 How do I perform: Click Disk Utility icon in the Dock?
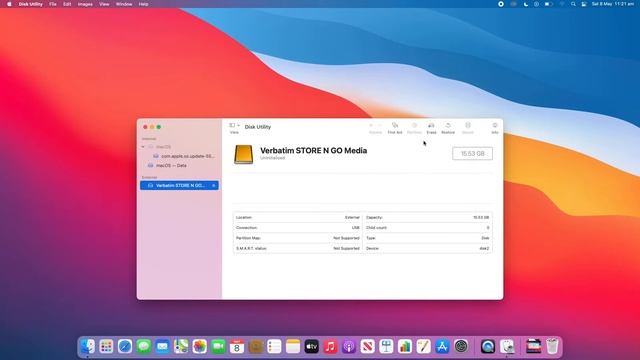[507, 347]
